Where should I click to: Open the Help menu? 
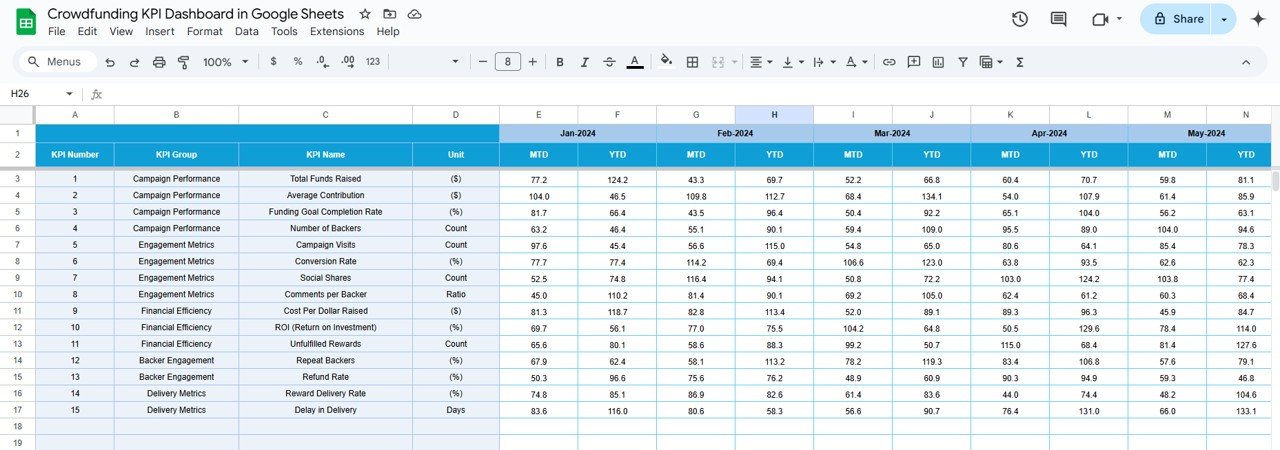point(388,31)
